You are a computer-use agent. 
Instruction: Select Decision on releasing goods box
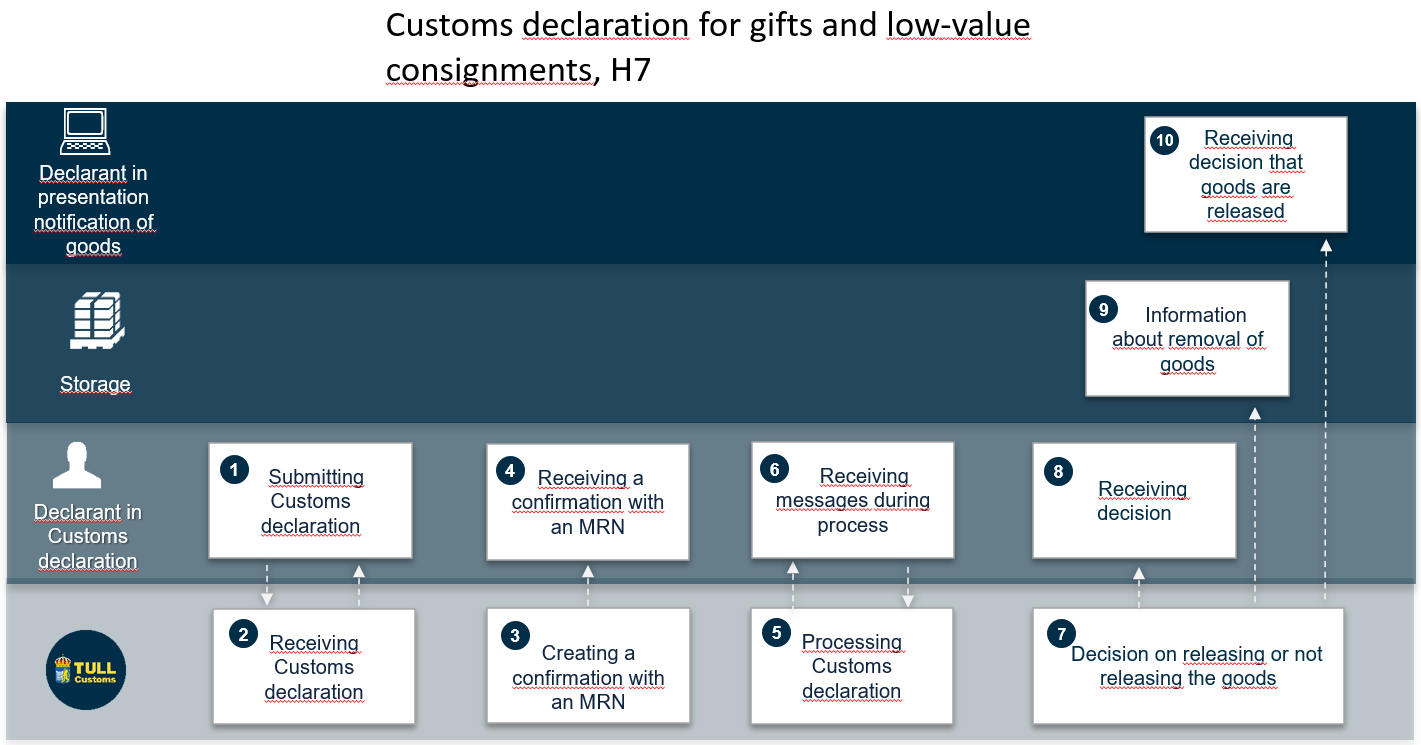1188,665
